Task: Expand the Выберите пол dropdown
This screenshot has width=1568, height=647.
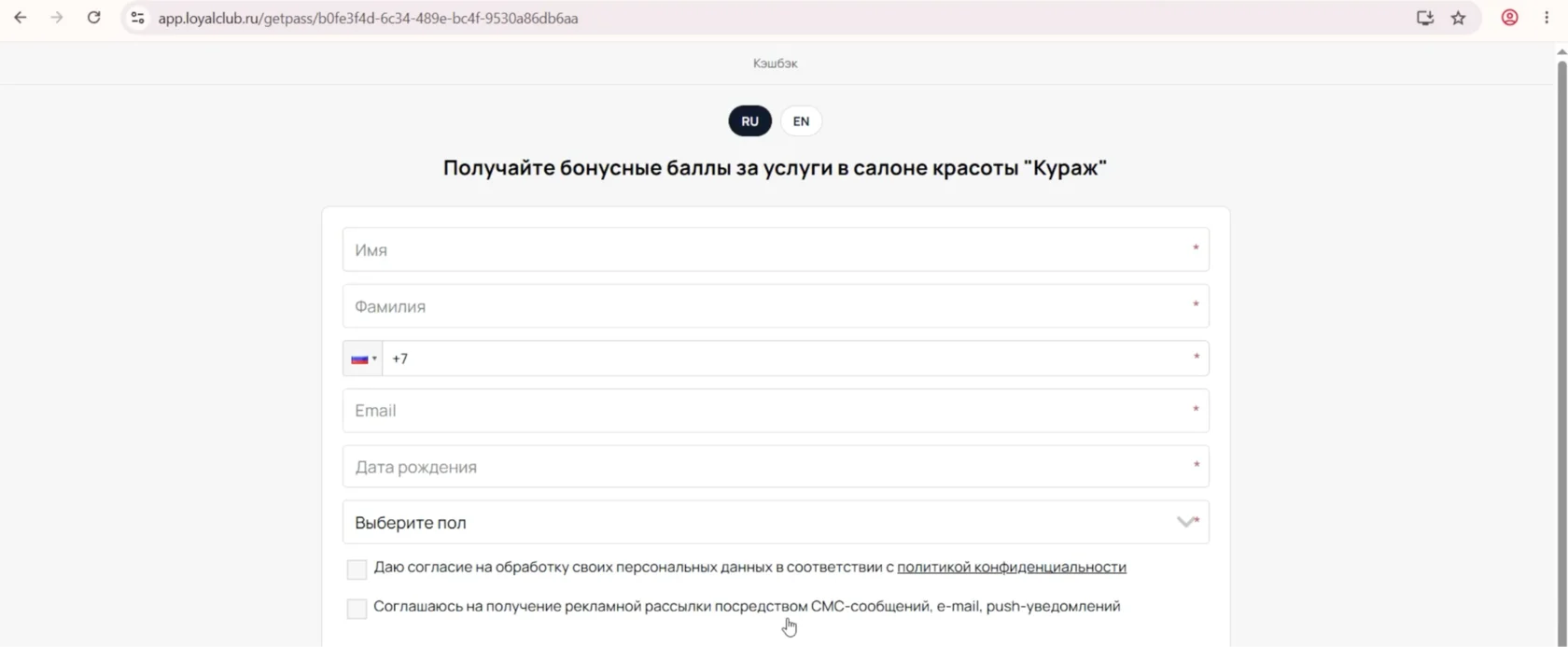Action: coord(776,522)
